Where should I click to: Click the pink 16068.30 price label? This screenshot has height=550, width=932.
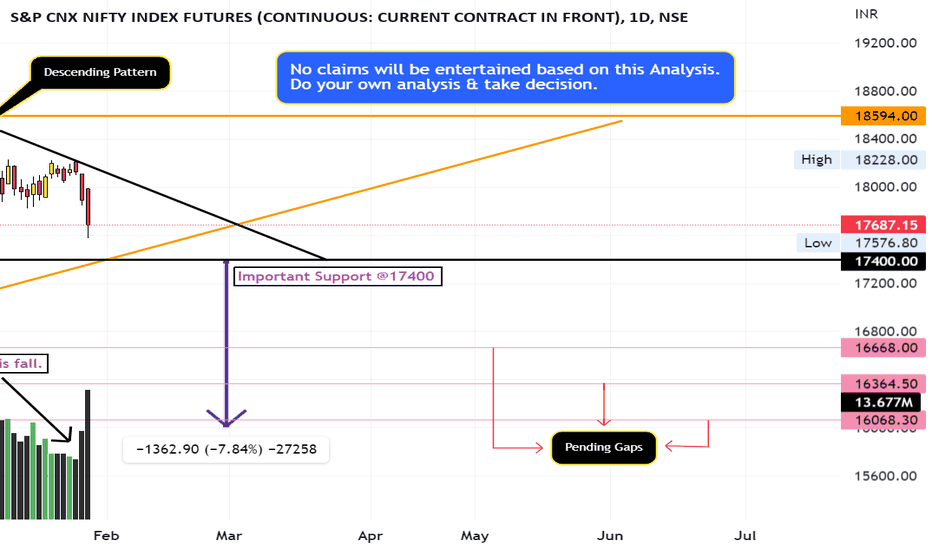click(x=883, y=420)
